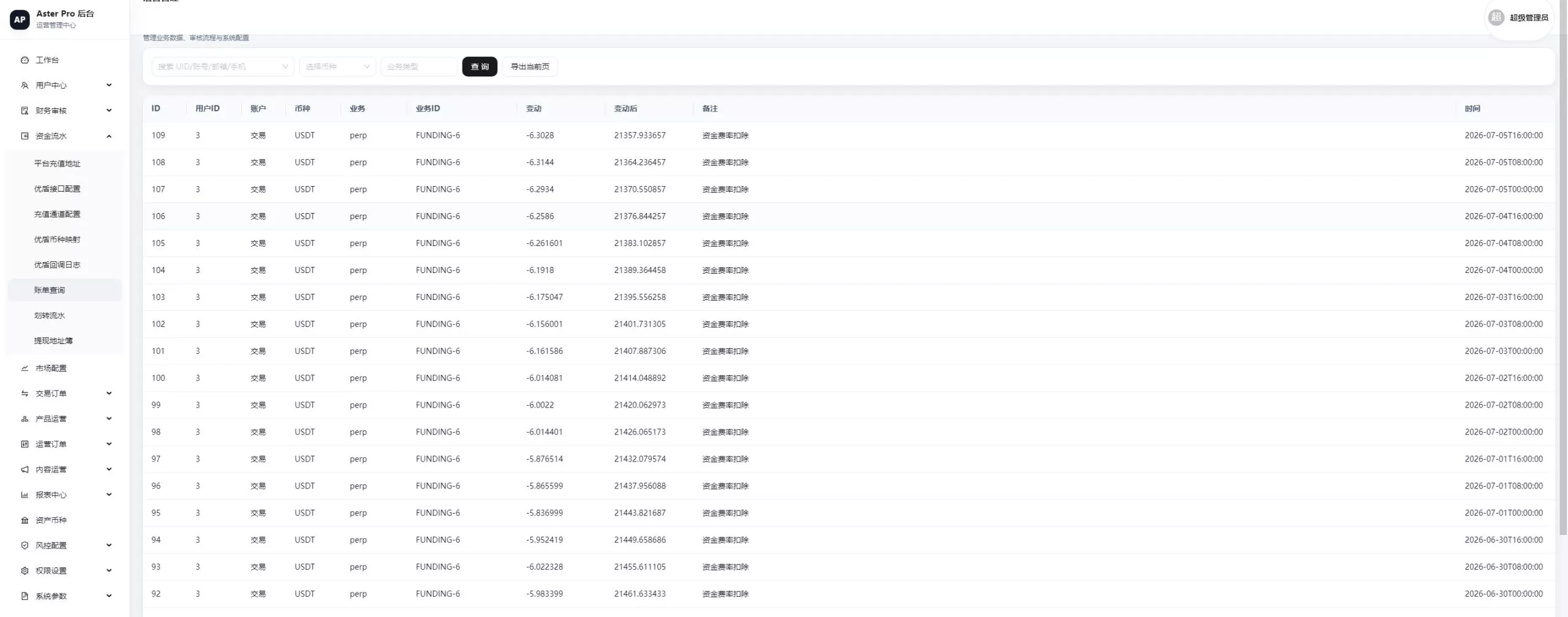Expand the 产品运营 menu chevron
The height and width of the screenshot is (617, 1568).
[109, 419]
